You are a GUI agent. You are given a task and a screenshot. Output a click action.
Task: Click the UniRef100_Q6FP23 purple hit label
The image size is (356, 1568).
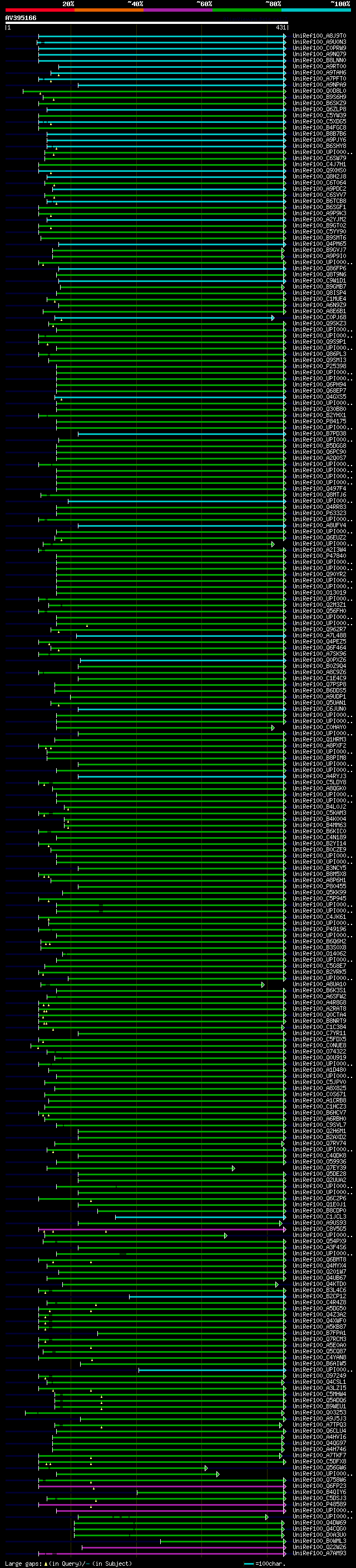tap(319, 1486)
